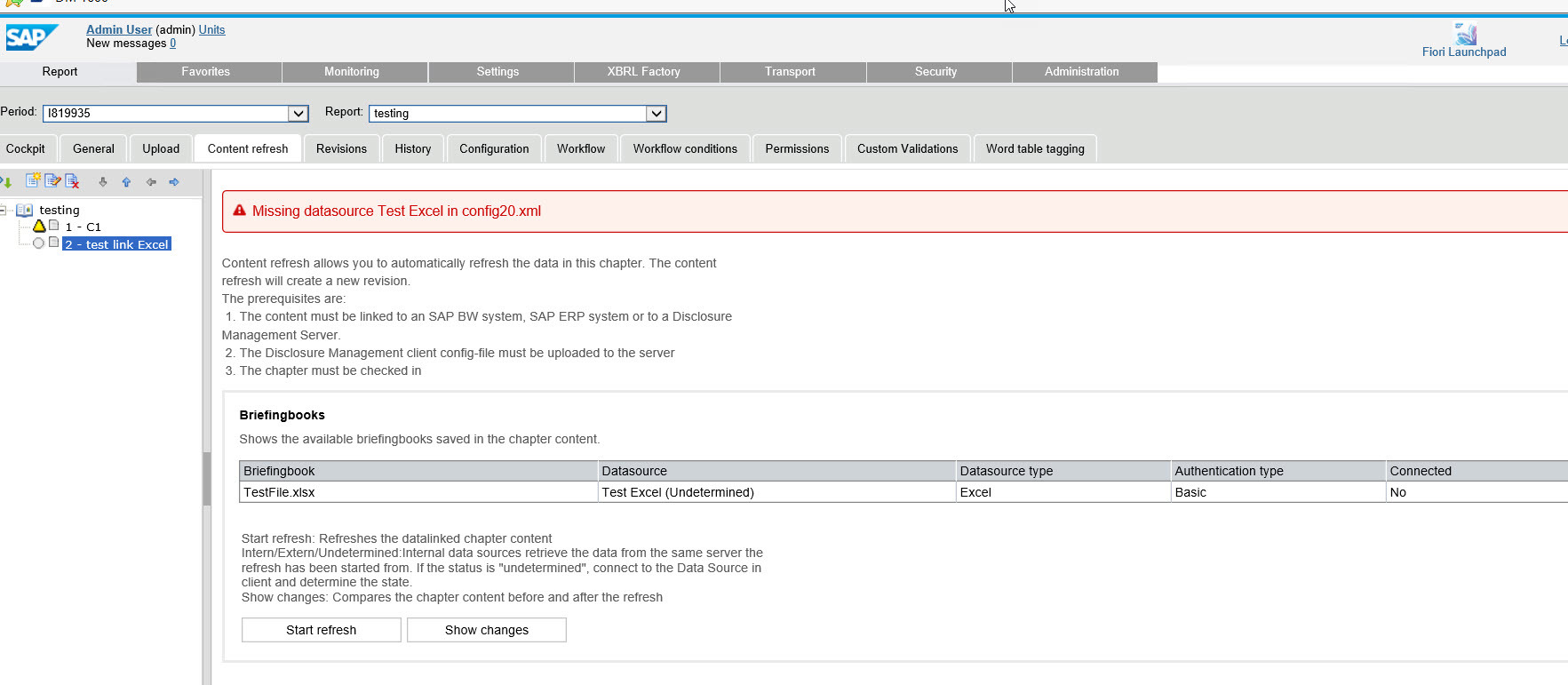Click the blue right arrow icon

tap(174, 182)
